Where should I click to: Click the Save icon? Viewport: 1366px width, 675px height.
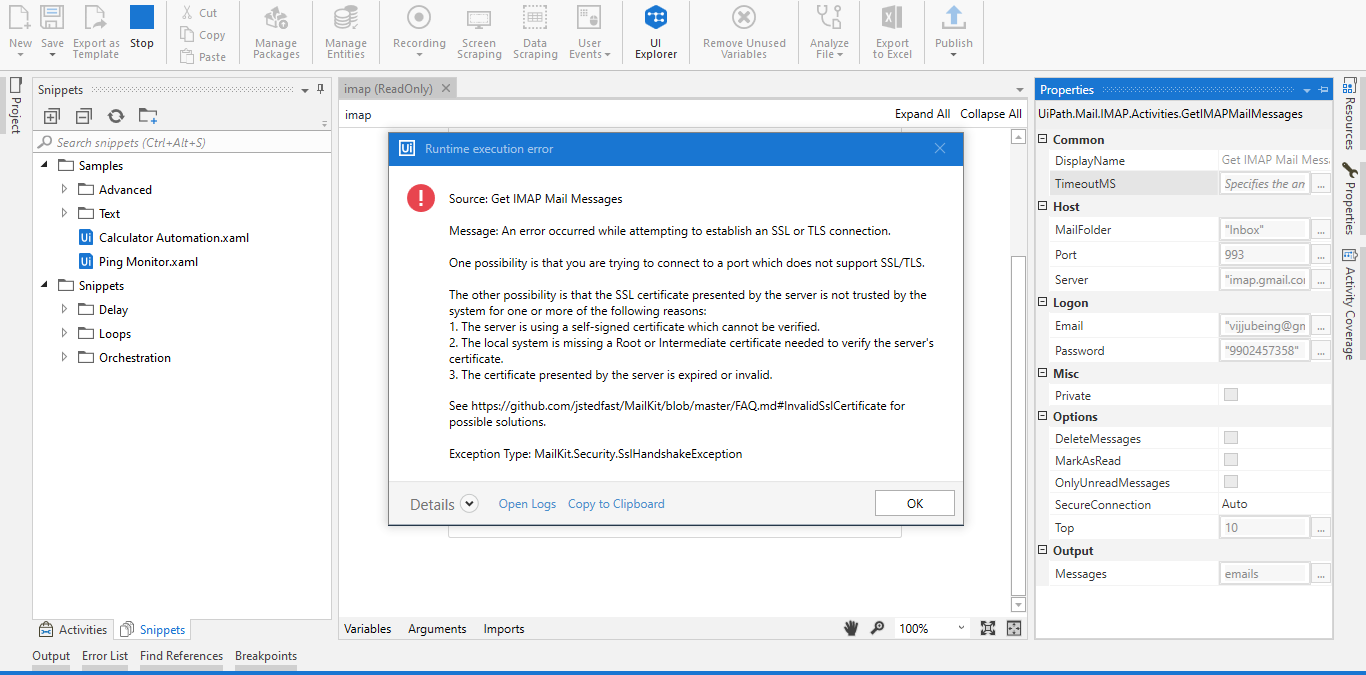coord(52,17)
